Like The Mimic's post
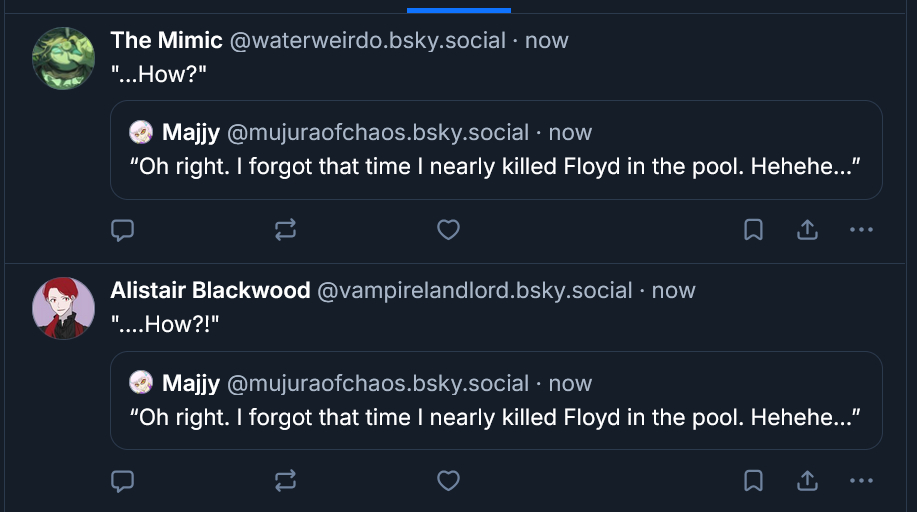Viewport: 917px width, 512px height. coord(449,230)
